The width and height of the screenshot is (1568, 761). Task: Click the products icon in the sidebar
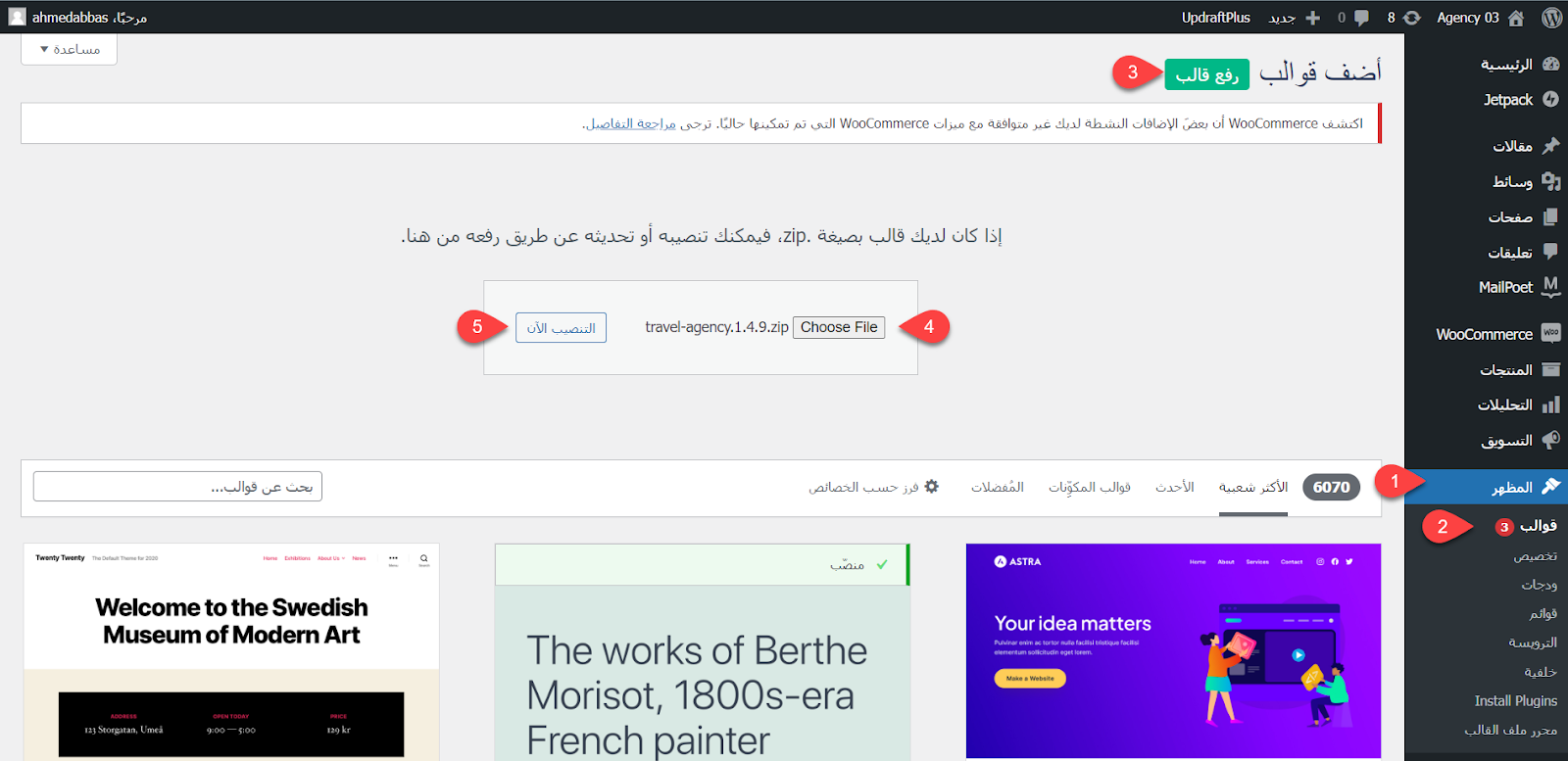(1550, 369)
